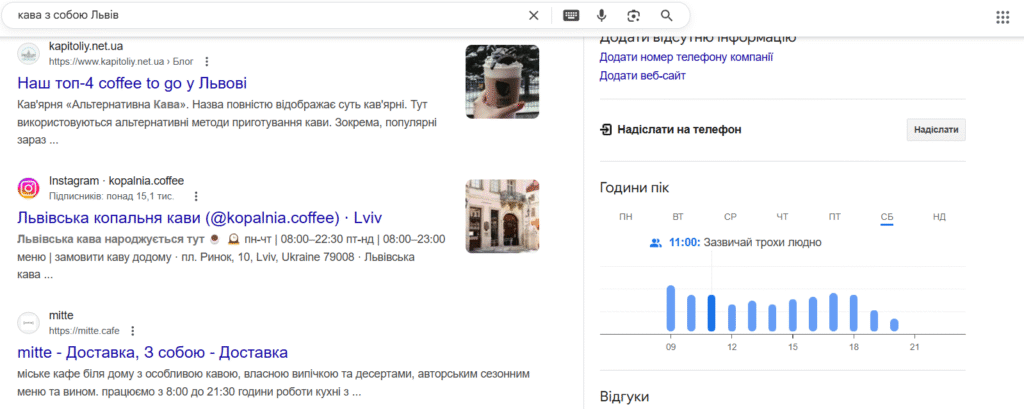Open more options for kapitoliy.net.ua result

pos(207,61)
